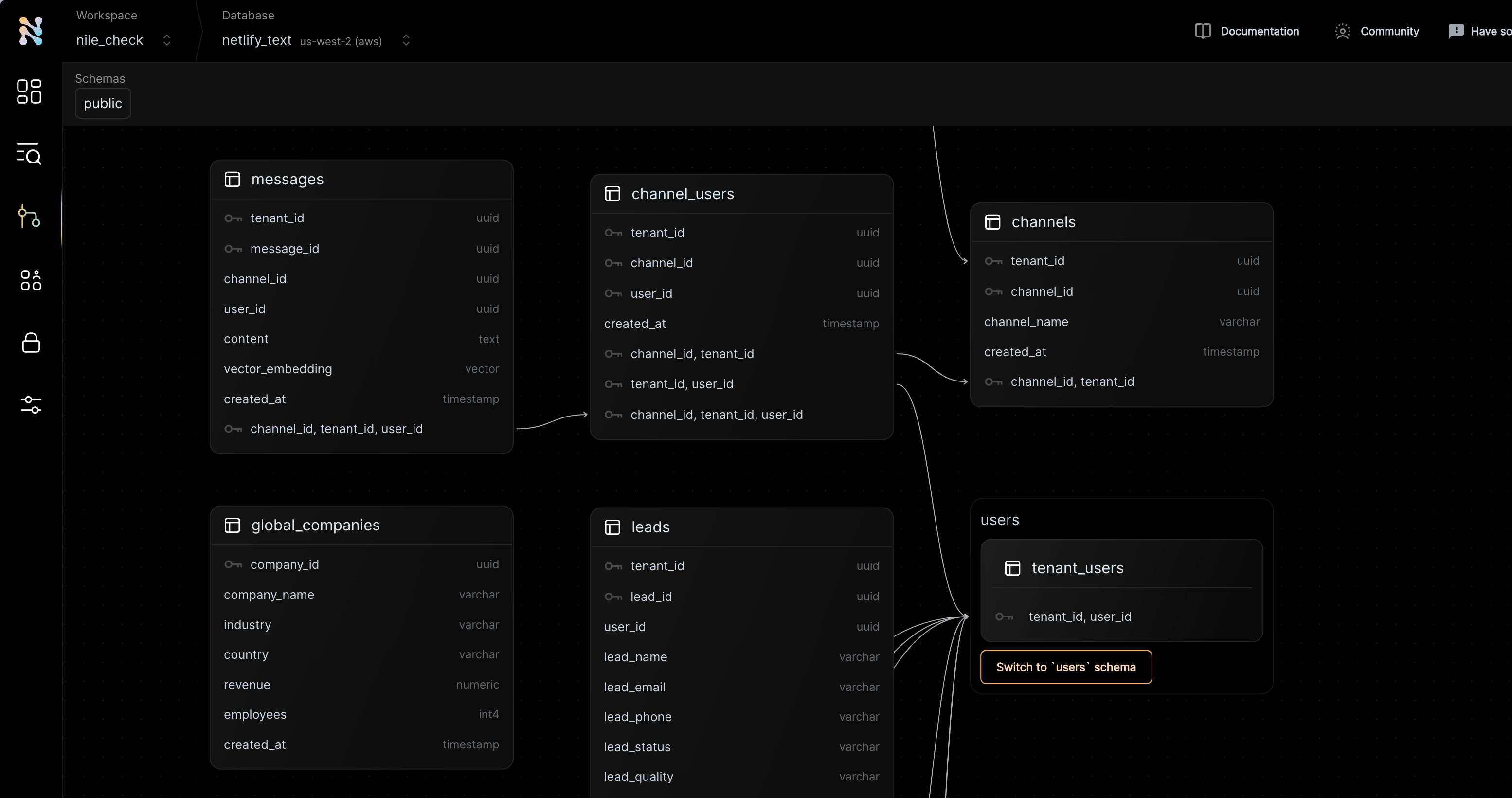
Task: Select the tenant_users table header
Action: (1077, 568)
